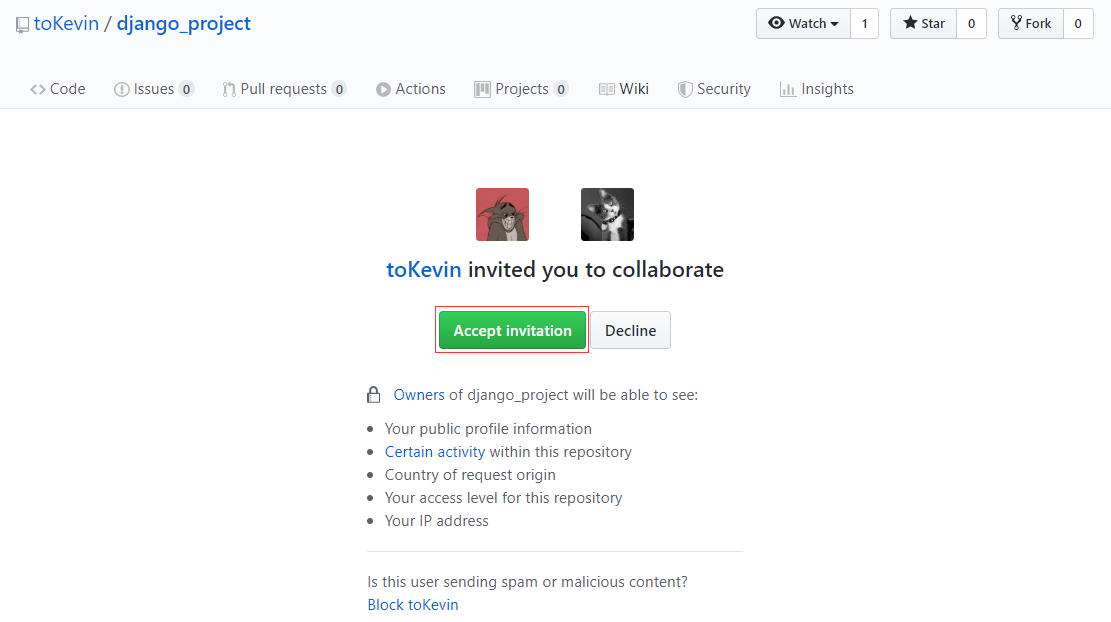Click 'Your IP address' text
Viewport: 1111px width, 622px height.
436,521
